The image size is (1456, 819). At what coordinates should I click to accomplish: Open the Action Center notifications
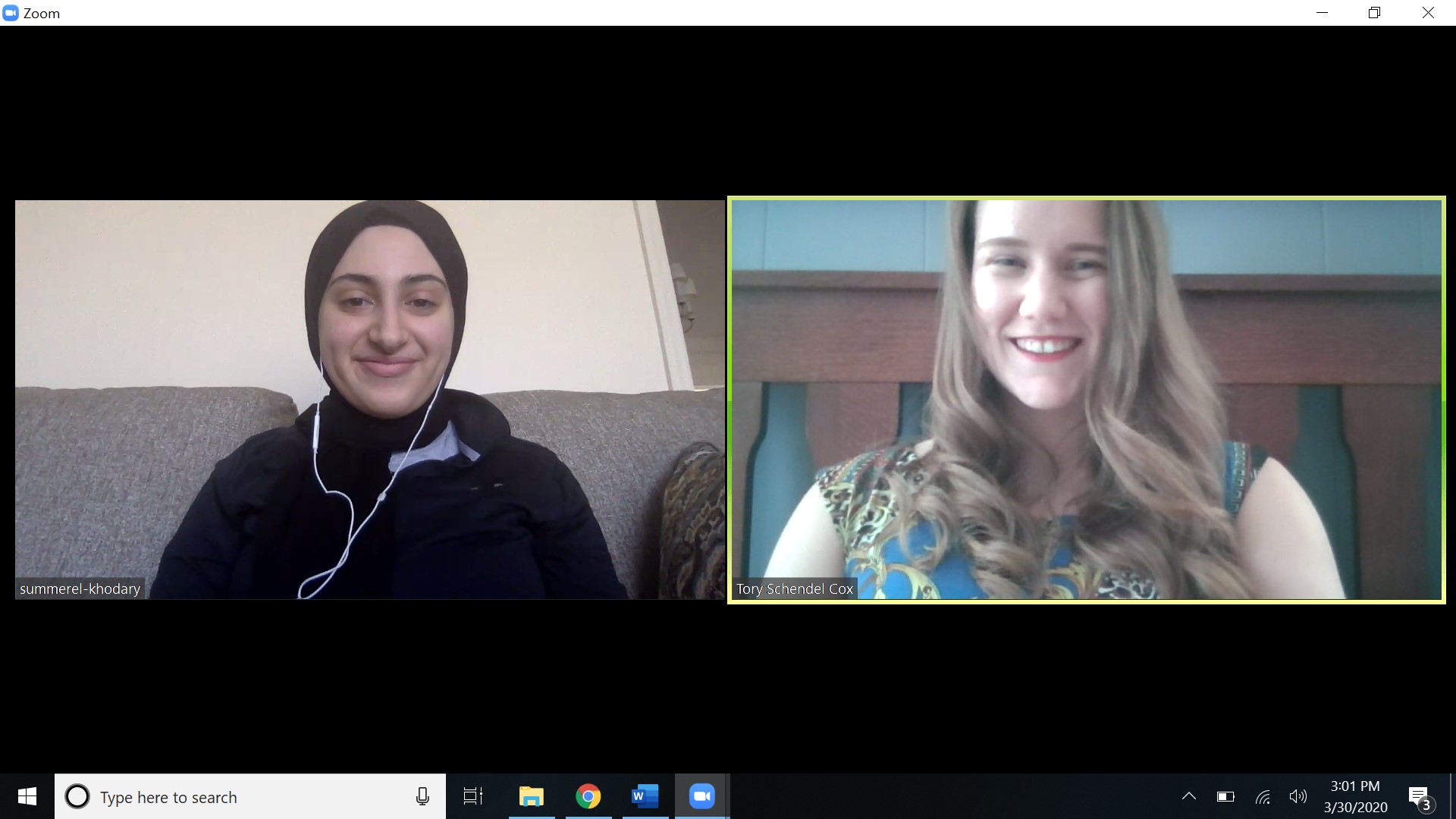1420,796
